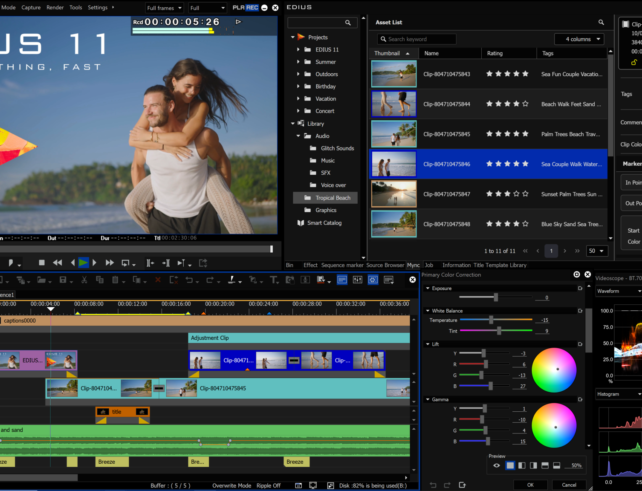Click the timeline paste icon
Viewport: 642px width, 491px height.
[115, 280]
